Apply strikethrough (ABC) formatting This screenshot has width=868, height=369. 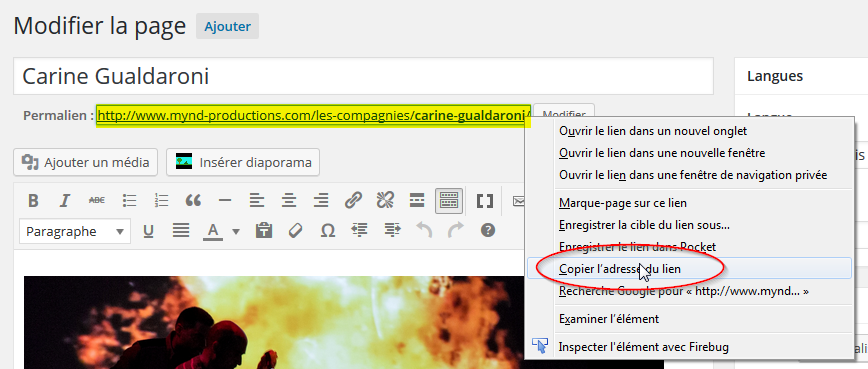(97, 200)
